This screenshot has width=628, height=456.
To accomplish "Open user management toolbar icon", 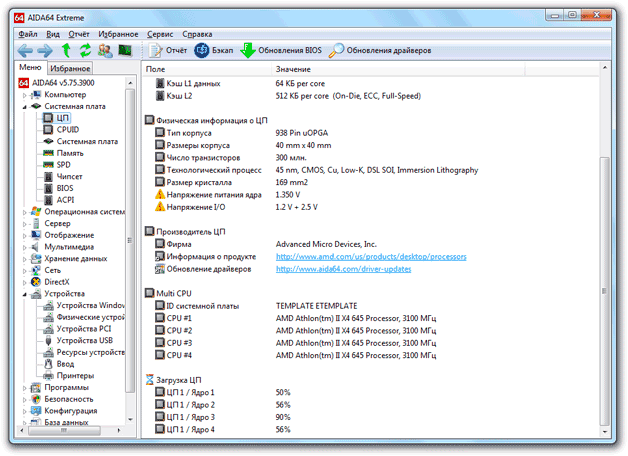I will click(105, 50).
